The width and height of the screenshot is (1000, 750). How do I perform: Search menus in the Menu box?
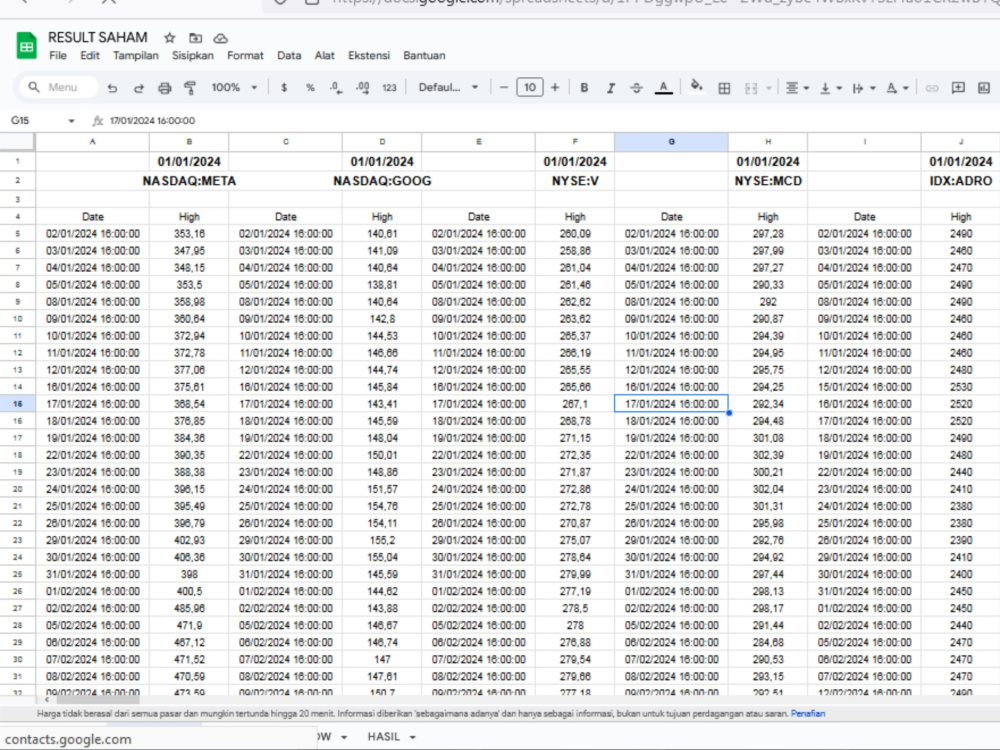[x=59, y=87]
